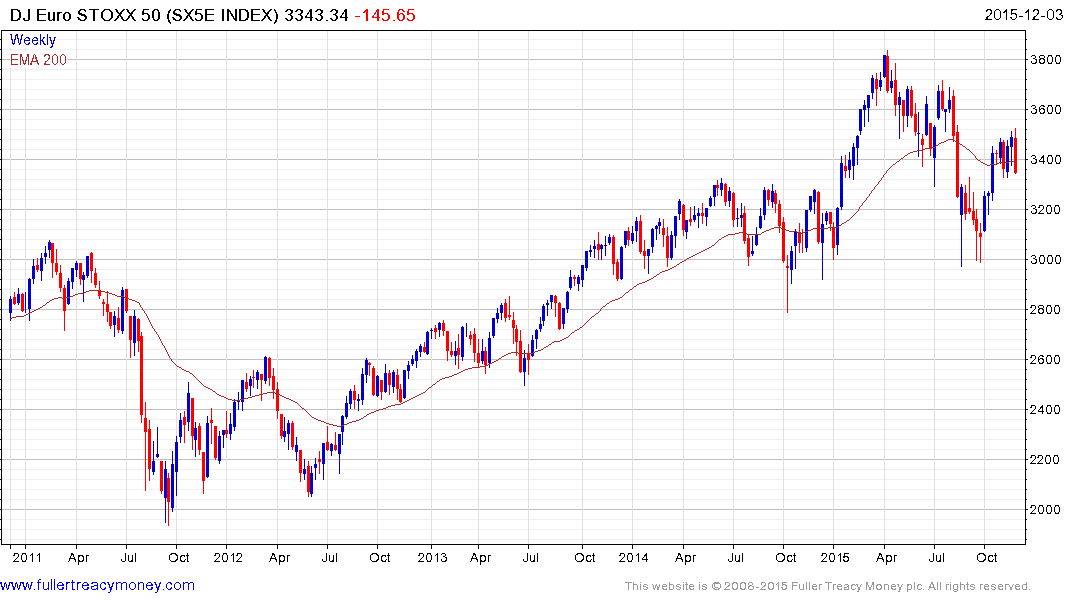Select the copyright notice text

click(x=828, y=586)
